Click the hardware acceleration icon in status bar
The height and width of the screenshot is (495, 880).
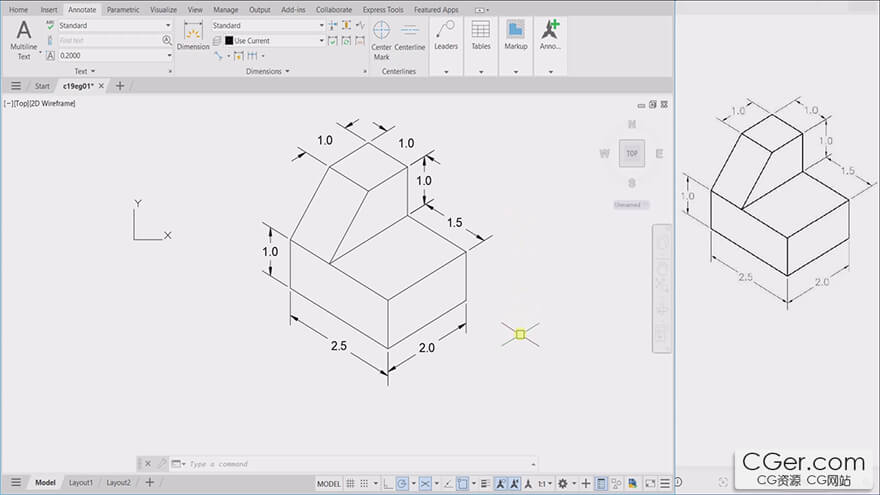[x=632, y=483]
